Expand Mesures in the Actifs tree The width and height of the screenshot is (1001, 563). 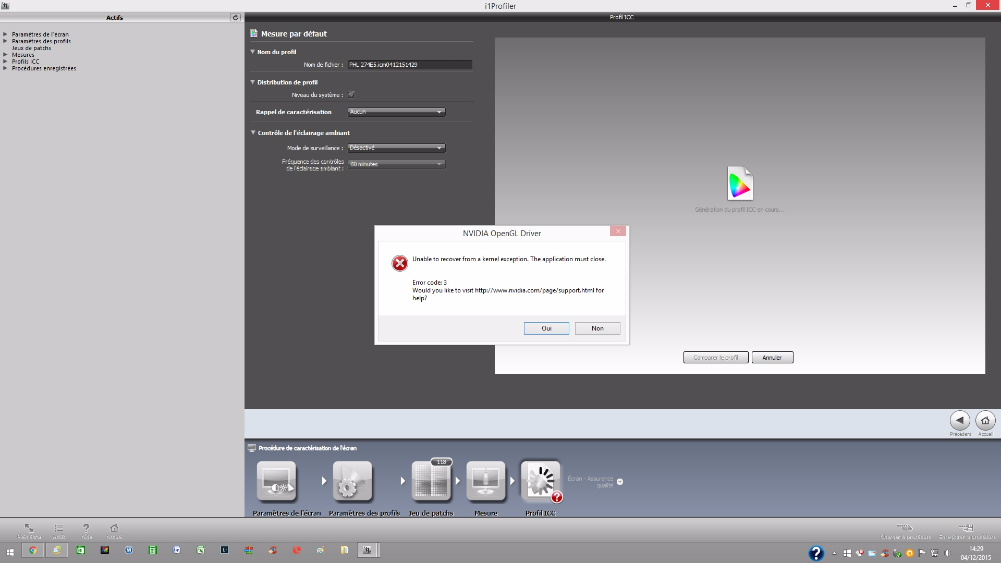click(x=5, y=55)
